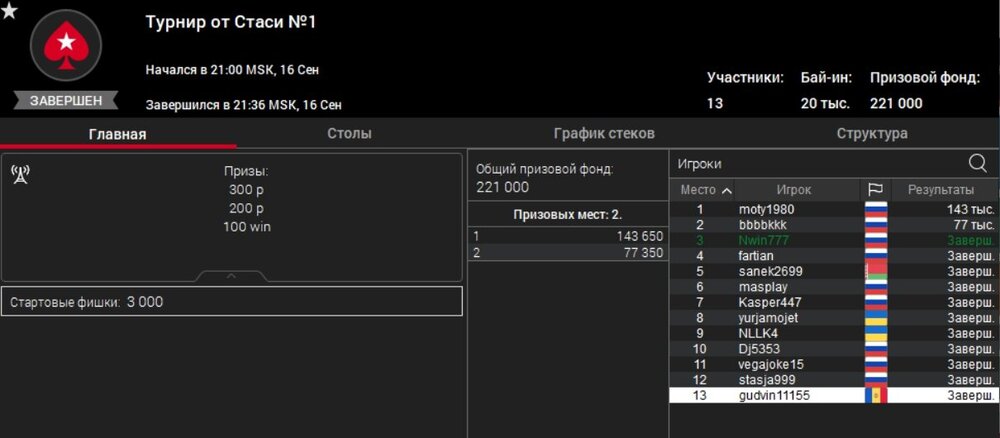The width and height of the screenshot is (1000, 438).
Task: Click the flag column header icon
Action: pyautogui.click(x=875, y=190)
